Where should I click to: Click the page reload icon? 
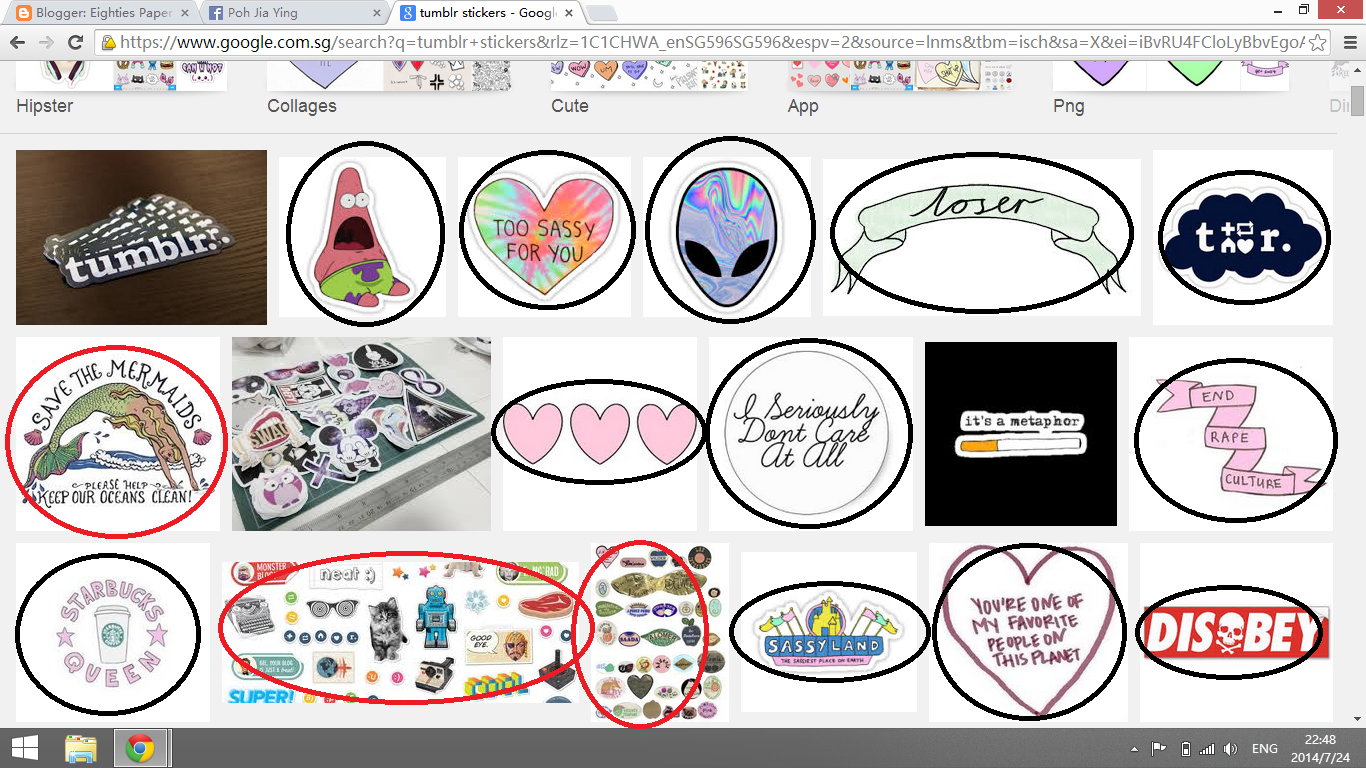[77, 44]
